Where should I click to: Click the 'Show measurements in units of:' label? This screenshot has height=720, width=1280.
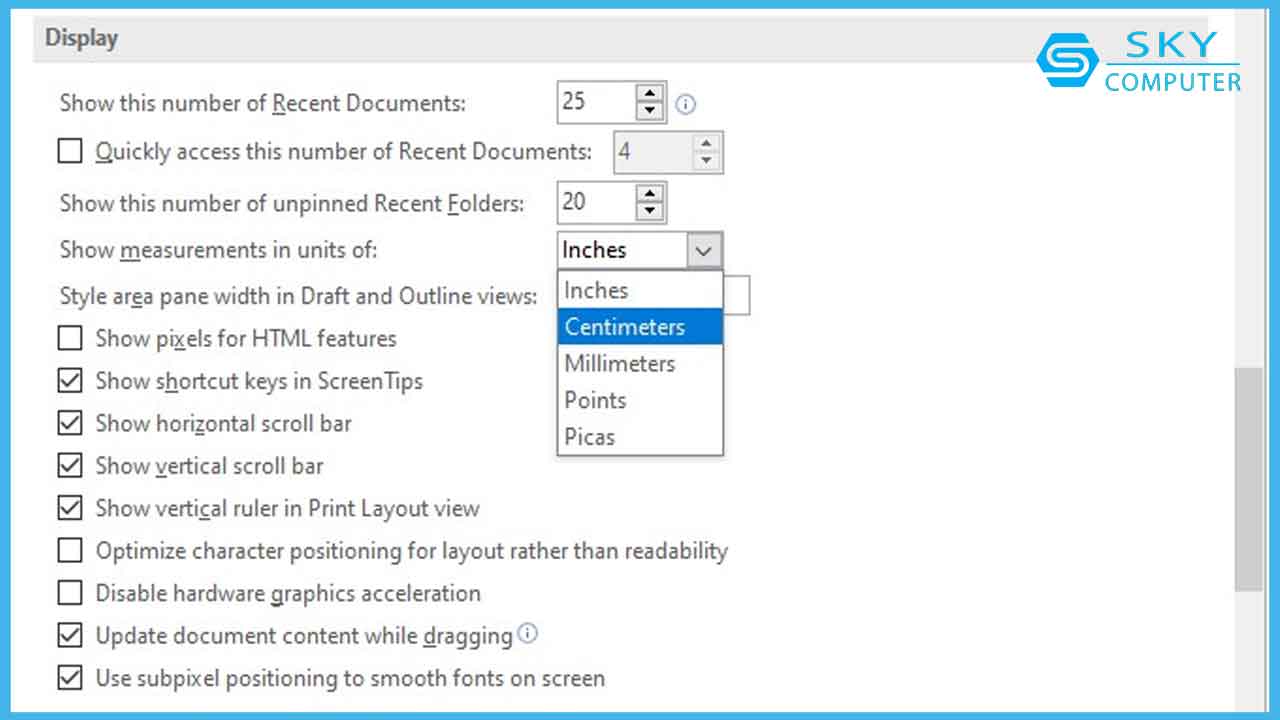[218, 250]
